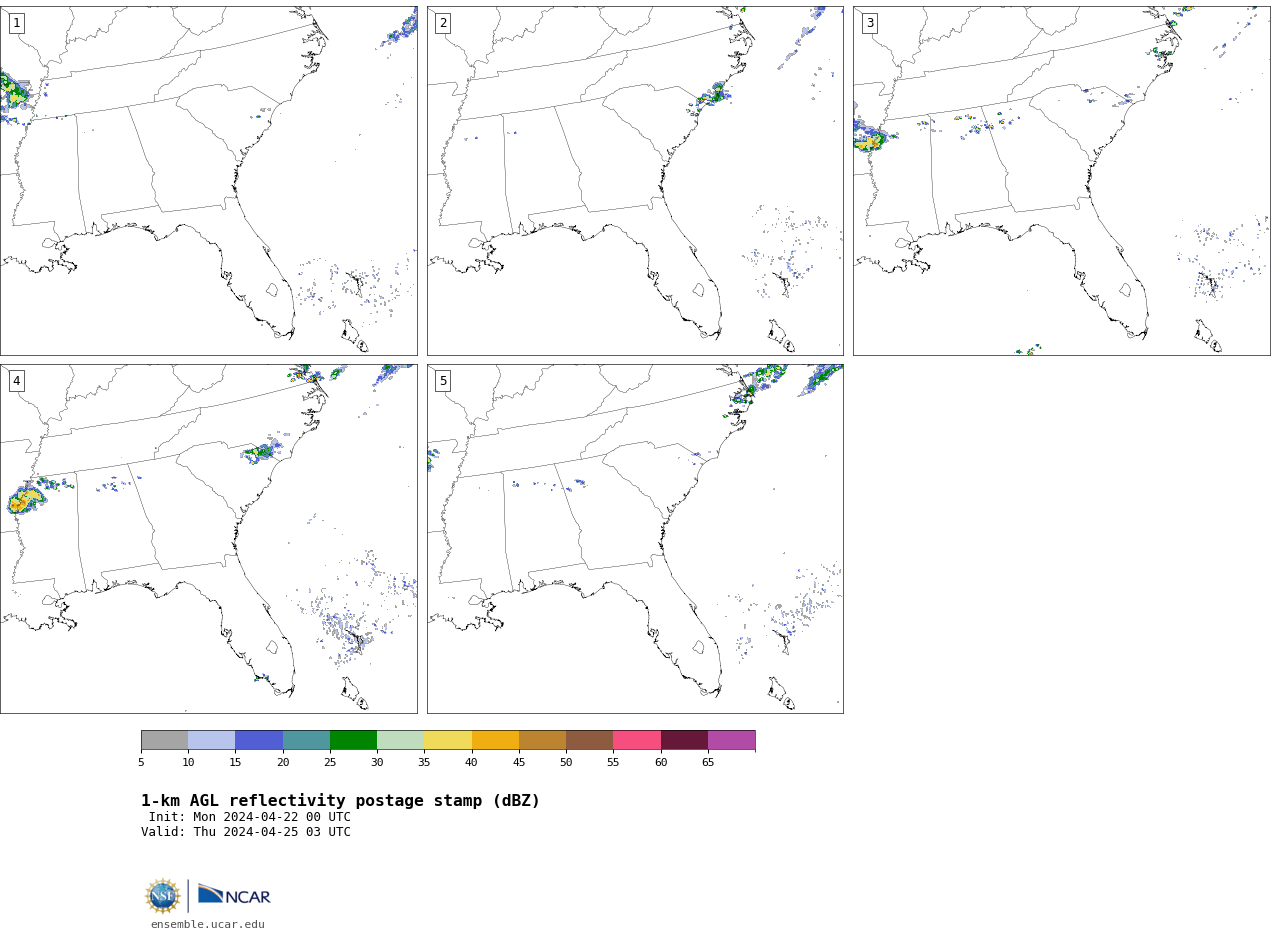Click the panel number label 5

443,381
